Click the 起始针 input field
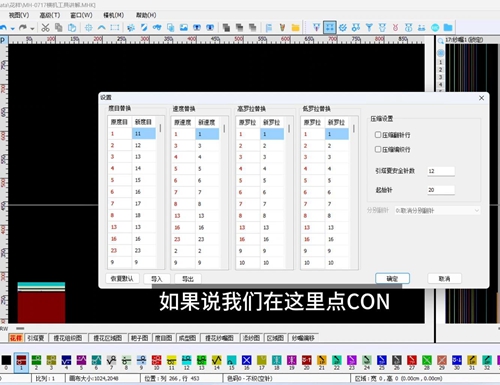 click(x=441, y=190)
